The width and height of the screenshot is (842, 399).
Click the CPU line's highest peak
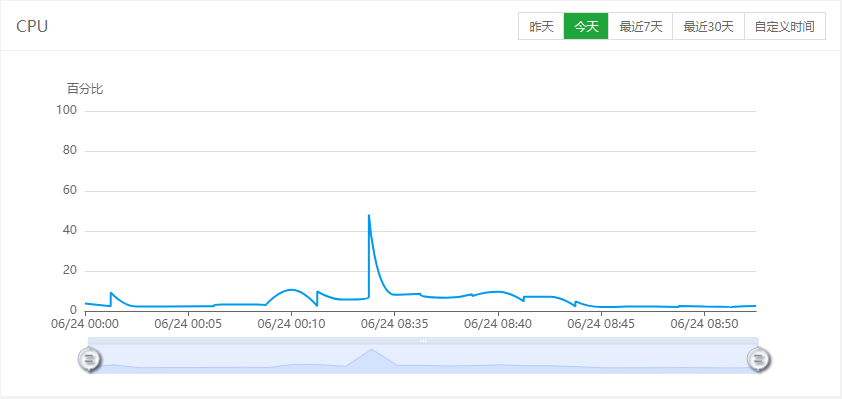[369, 215]
